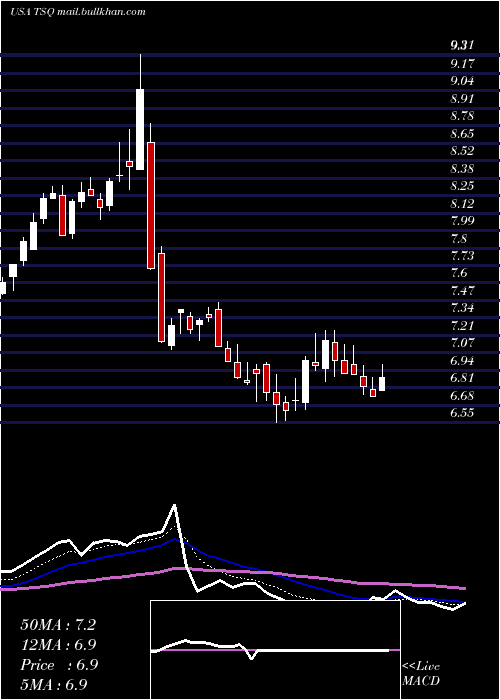Click the 7.07 price axis label

pyautogui.click(x=462, y=343)
